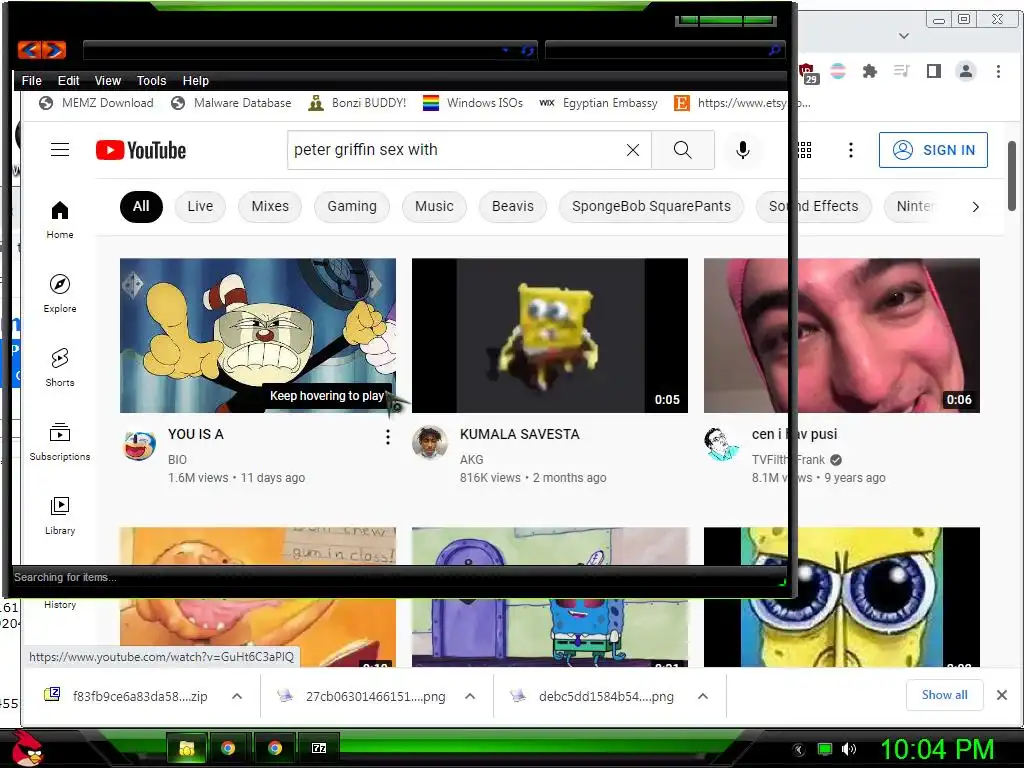Open the Tools menu
Image resolution: width=1024 pixels, height=768 pixels.
coord(152,80)
